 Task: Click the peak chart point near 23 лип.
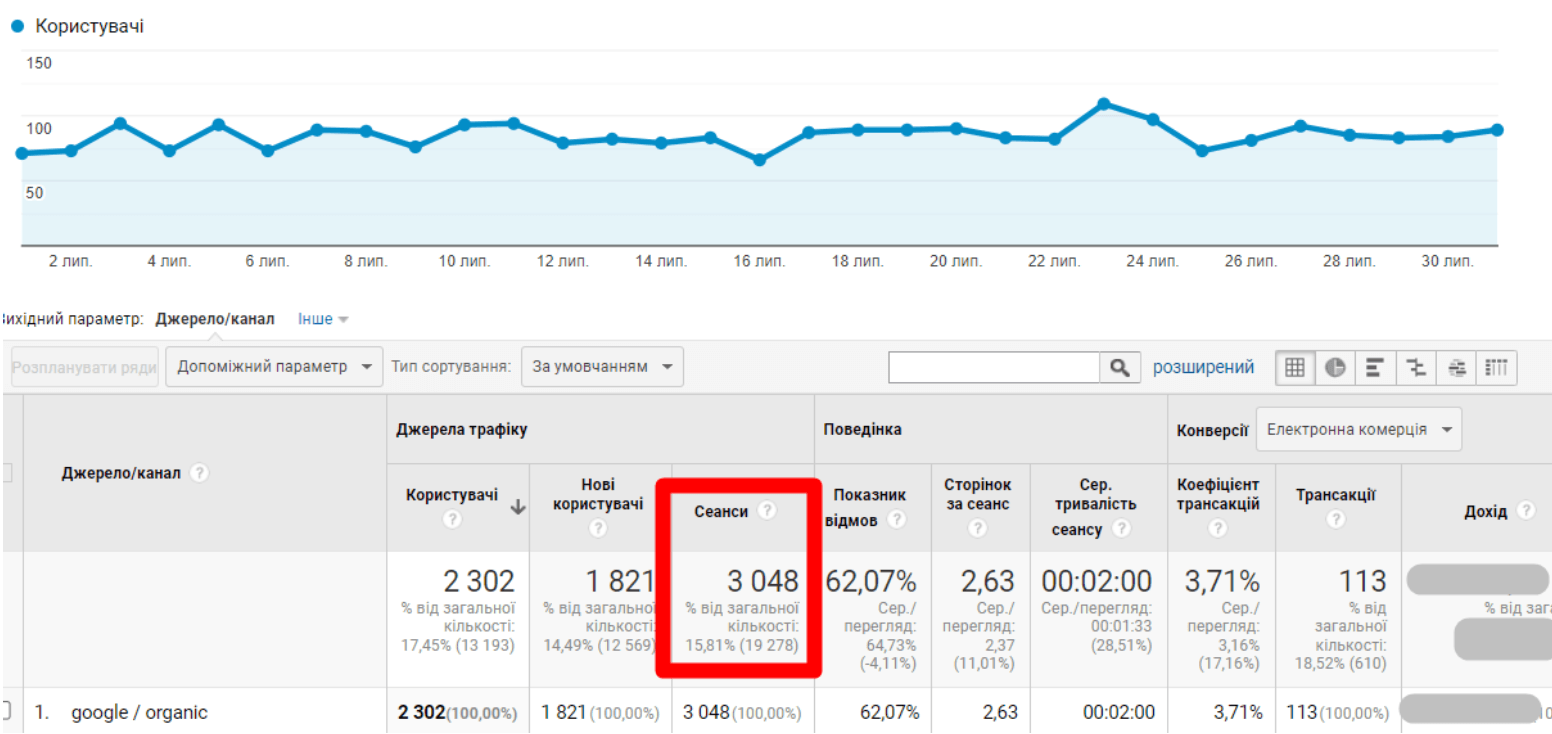click(1103, 103)
